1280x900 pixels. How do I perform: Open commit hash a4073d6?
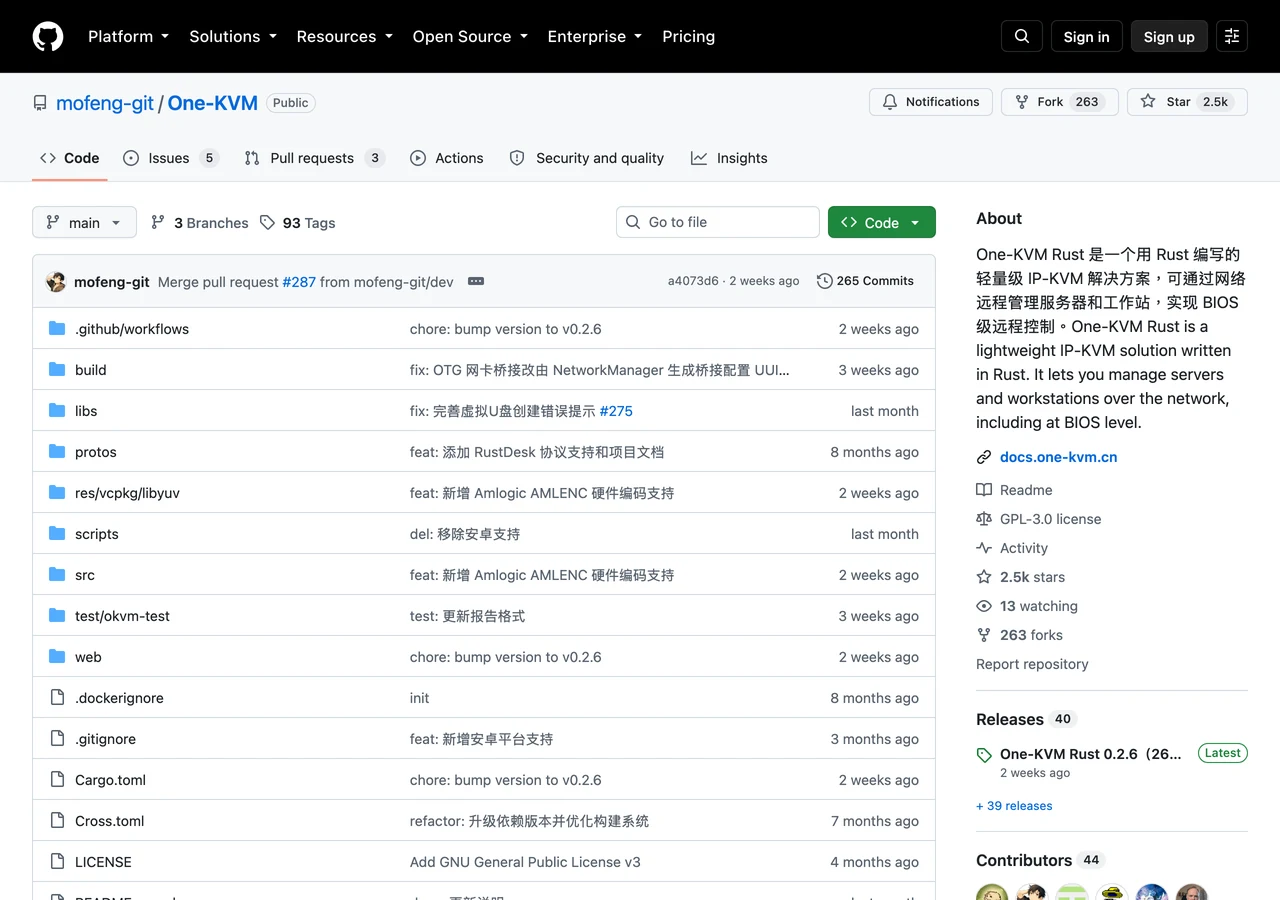click(x=693, y=281)
